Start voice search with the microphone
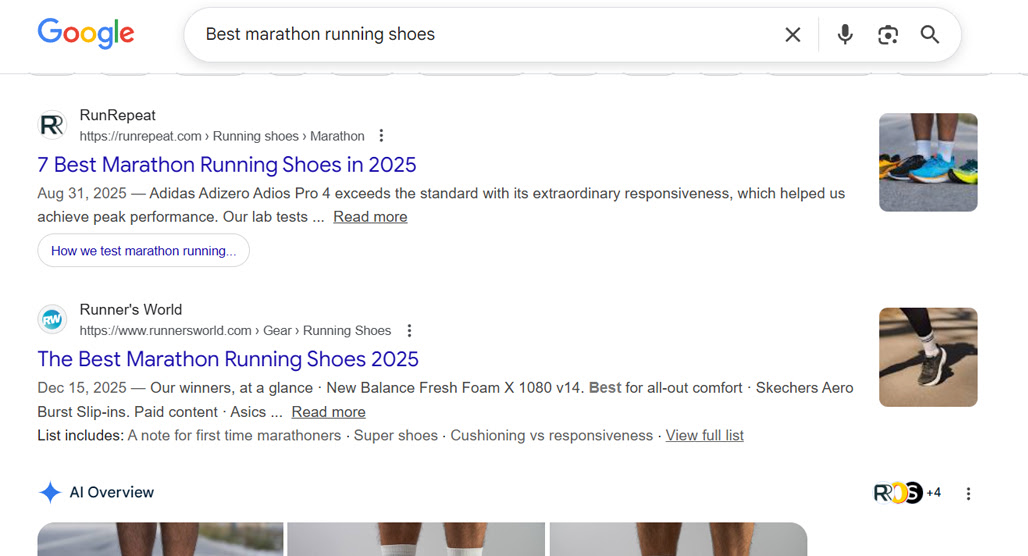The width and height of the screenshot is (1028, 556). tap(845, 35)
